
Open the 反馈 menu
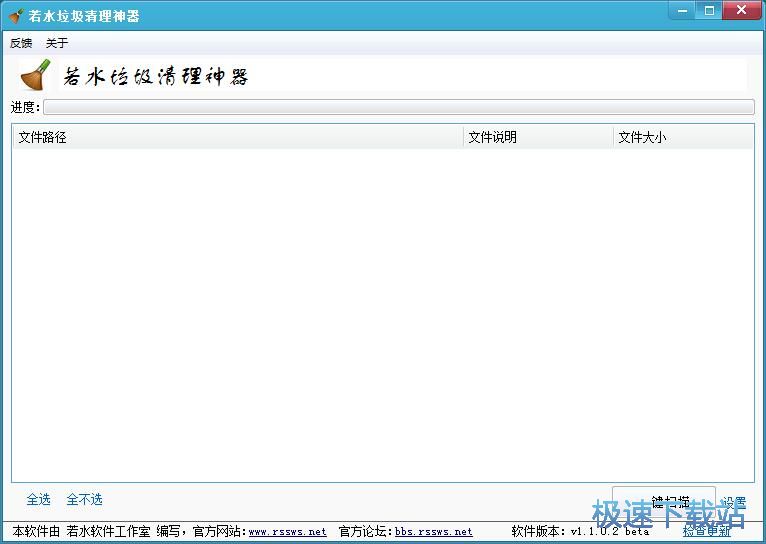21,43
